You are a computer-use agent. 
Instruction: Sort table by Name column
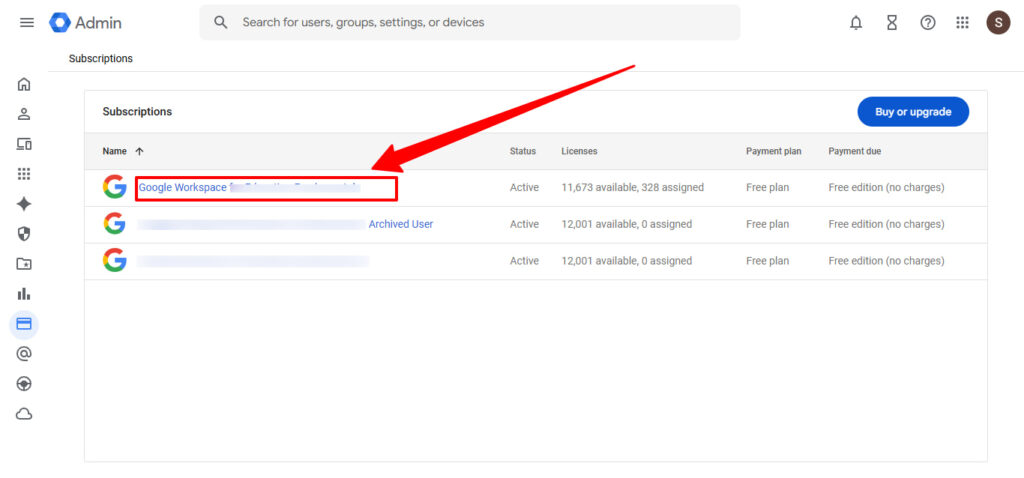115,151
